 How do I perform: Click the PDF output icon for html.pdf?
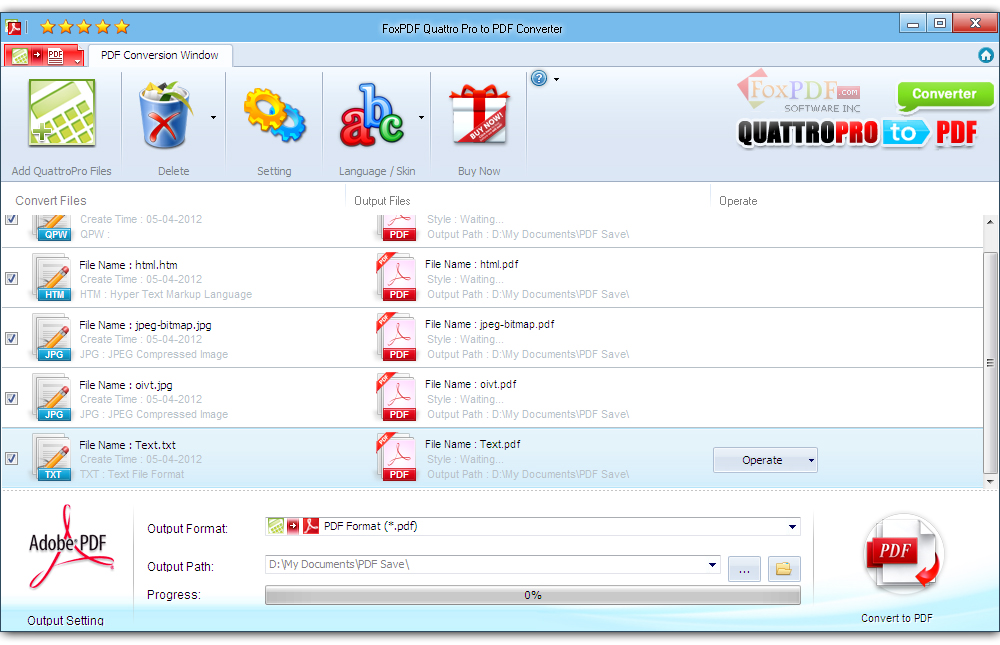[x=397, y=278]
